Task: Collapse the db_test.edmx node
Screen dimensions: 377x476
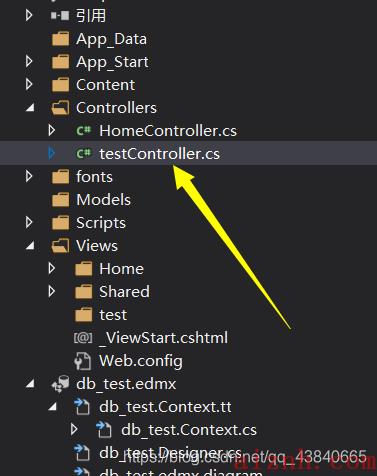Action: (x=30, y=384)
